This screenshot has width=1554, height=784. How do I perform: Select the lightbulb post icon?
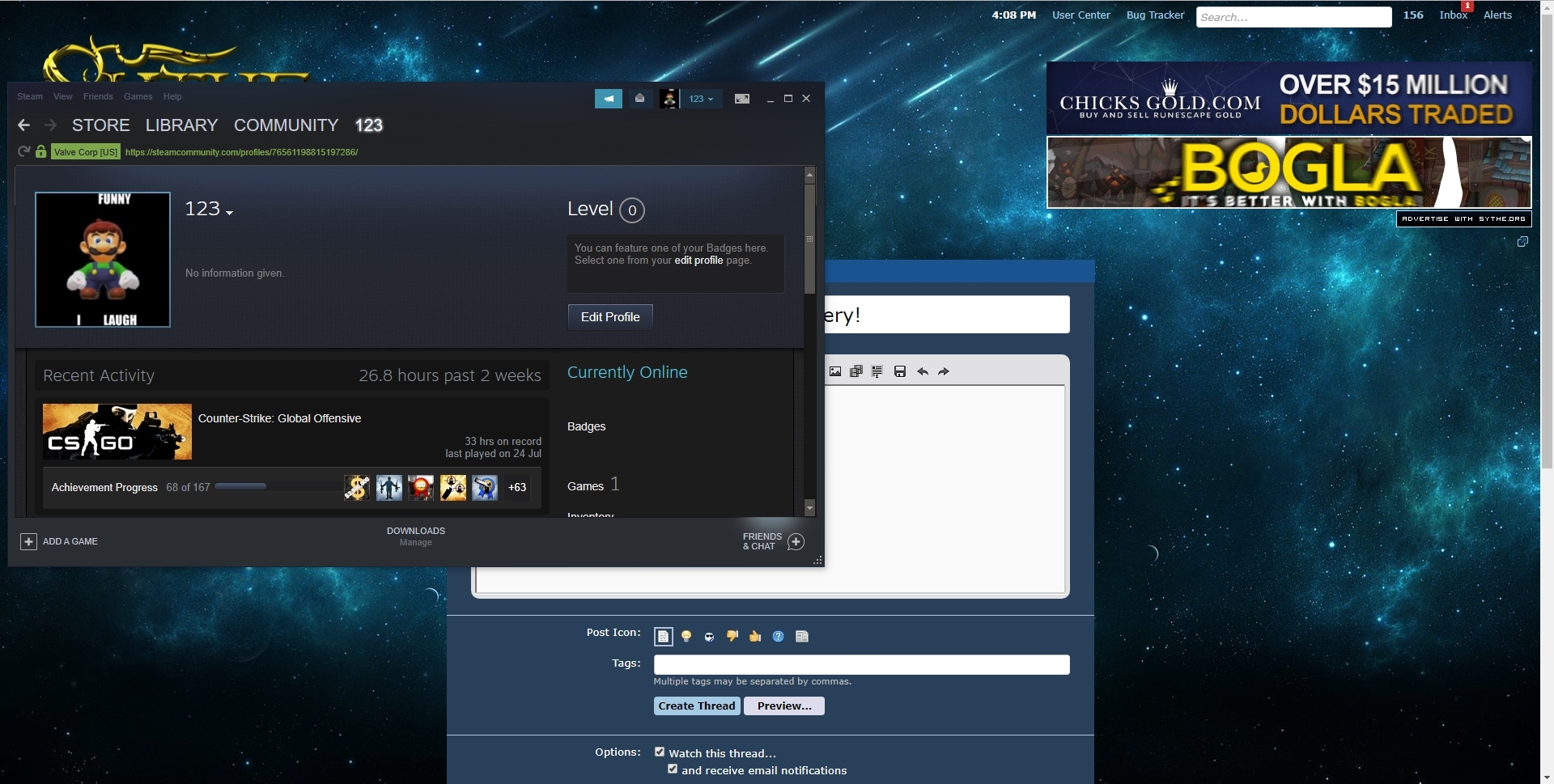coord(686,637)
